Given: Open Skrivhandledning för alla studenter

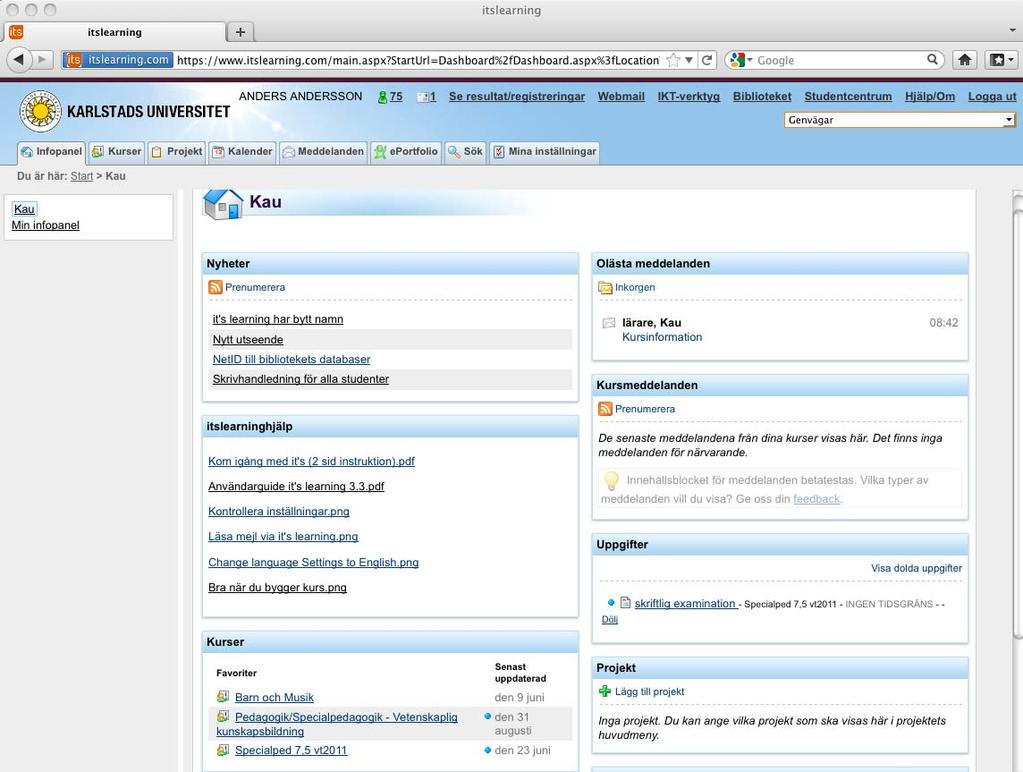Looking at the screenshot, I should pos(301,378).
